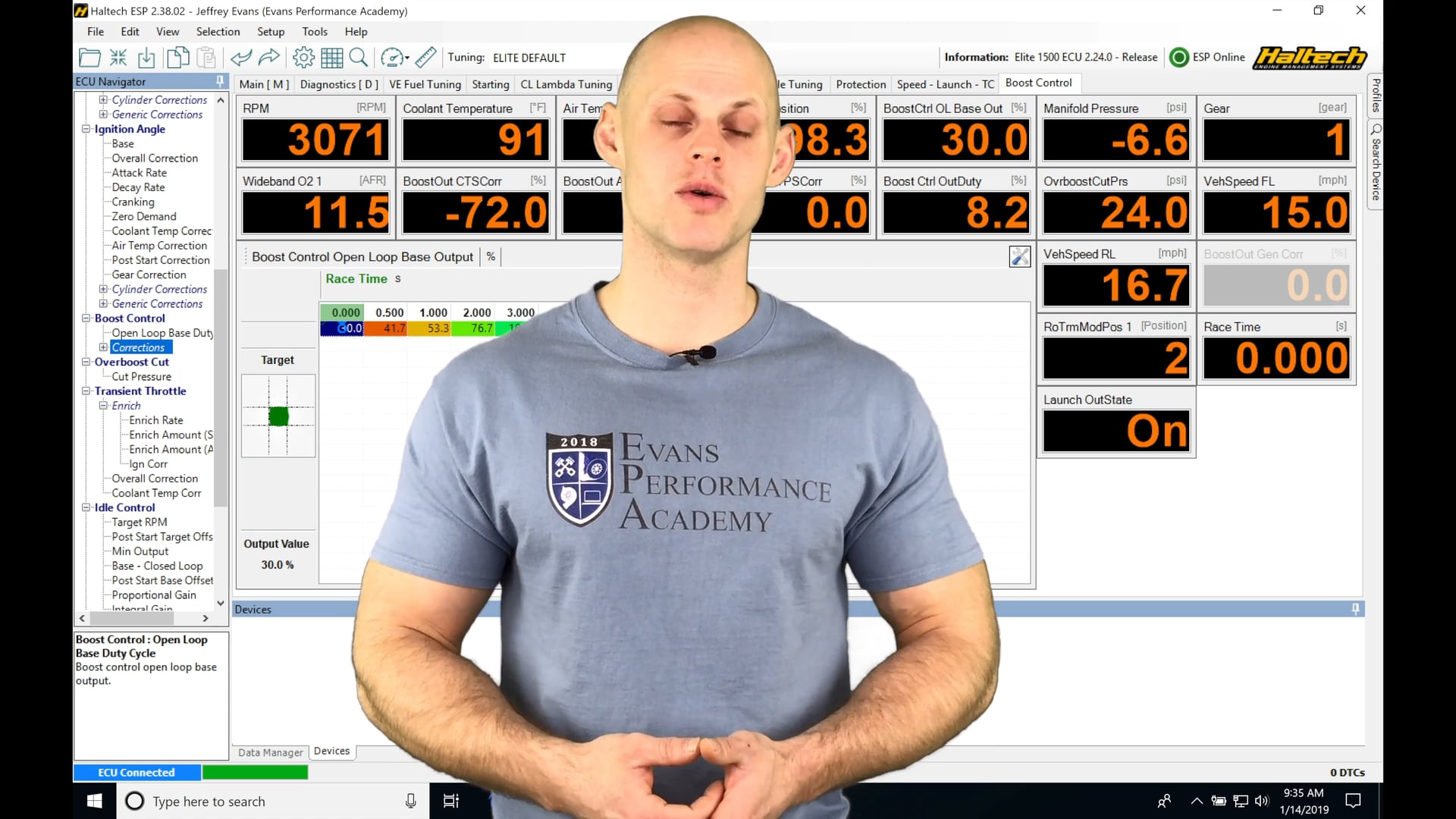Click the table tools icon in the Boost Control panel
This screenshot has height=819, width=1456.
pos(1019,256)
